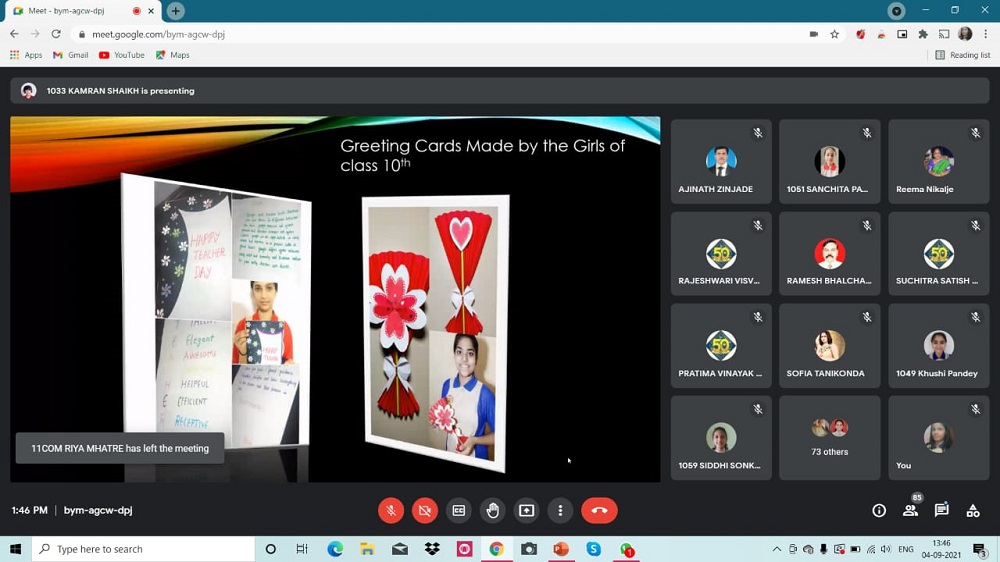Open the more options three-dot menu

[x=560, y=510]
